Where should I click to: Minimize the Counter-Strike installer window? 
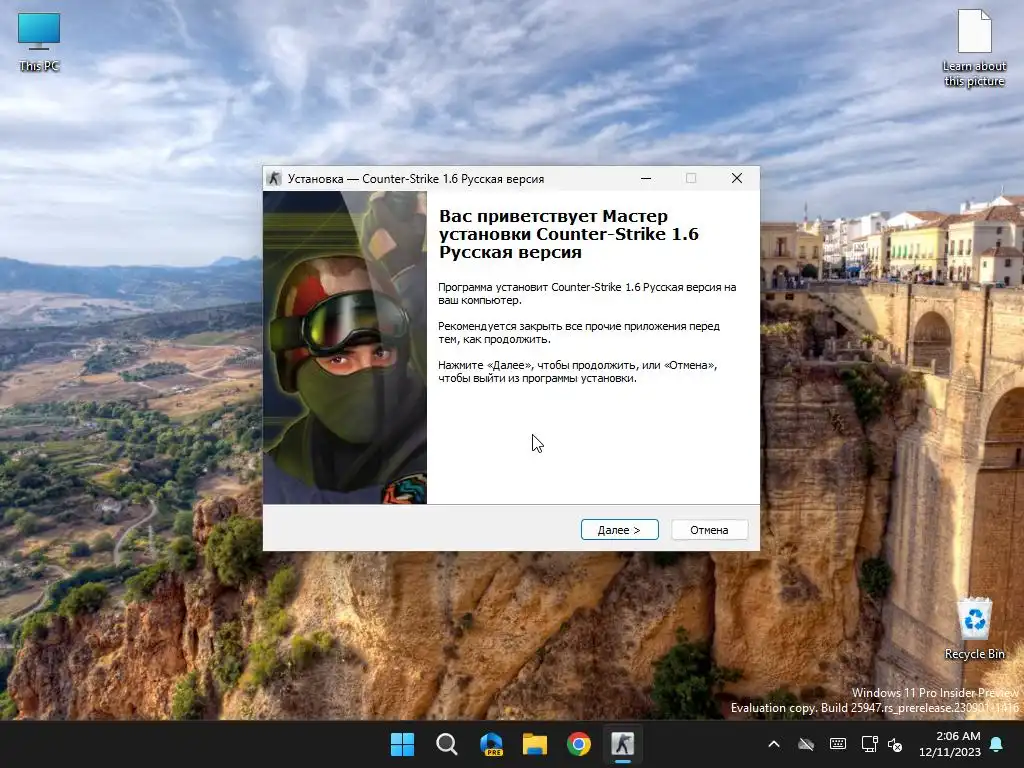[646, 178]
